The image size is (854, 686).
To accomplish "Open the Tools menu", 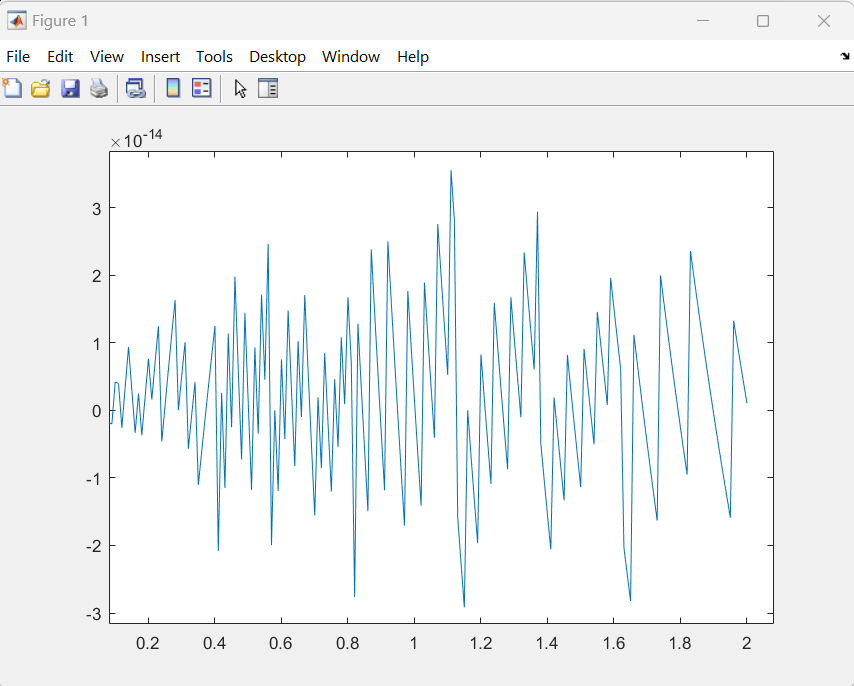I will 214,57.
